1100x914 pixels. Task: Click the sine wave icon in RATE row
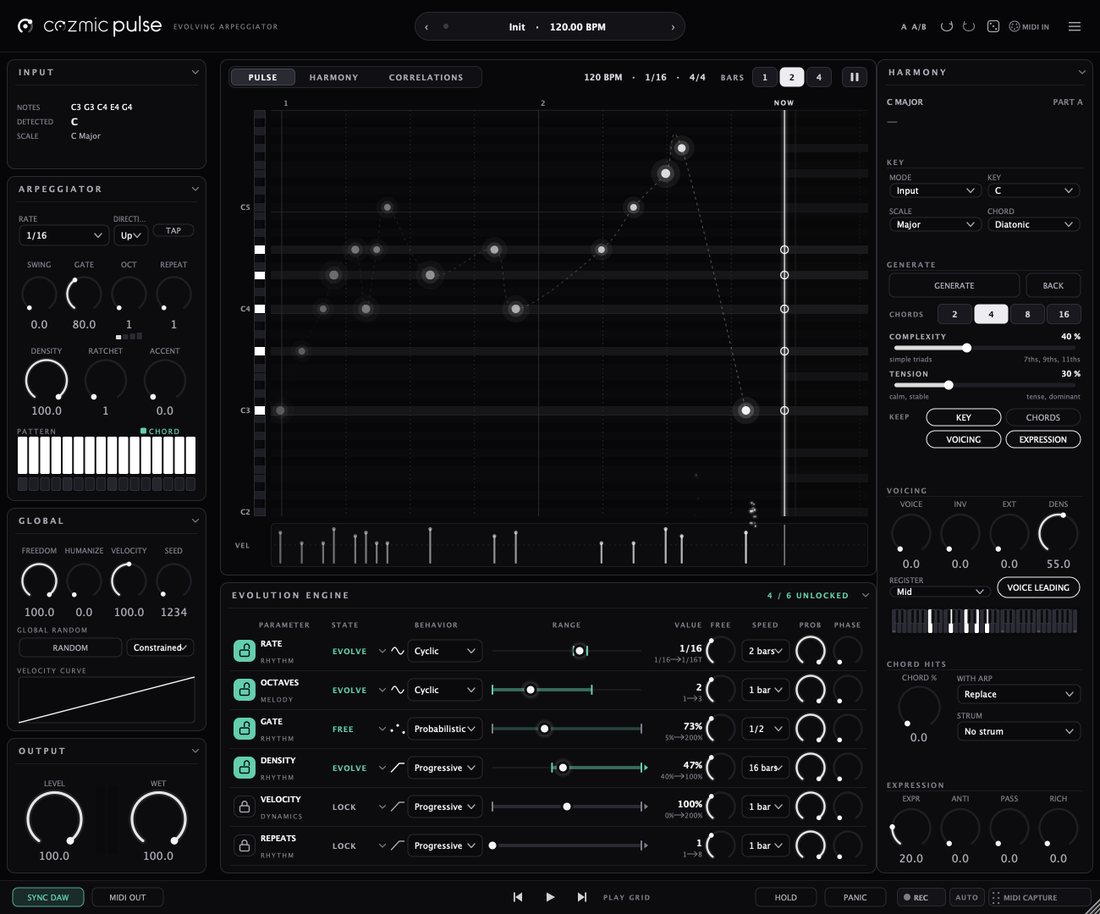(397, 651)
